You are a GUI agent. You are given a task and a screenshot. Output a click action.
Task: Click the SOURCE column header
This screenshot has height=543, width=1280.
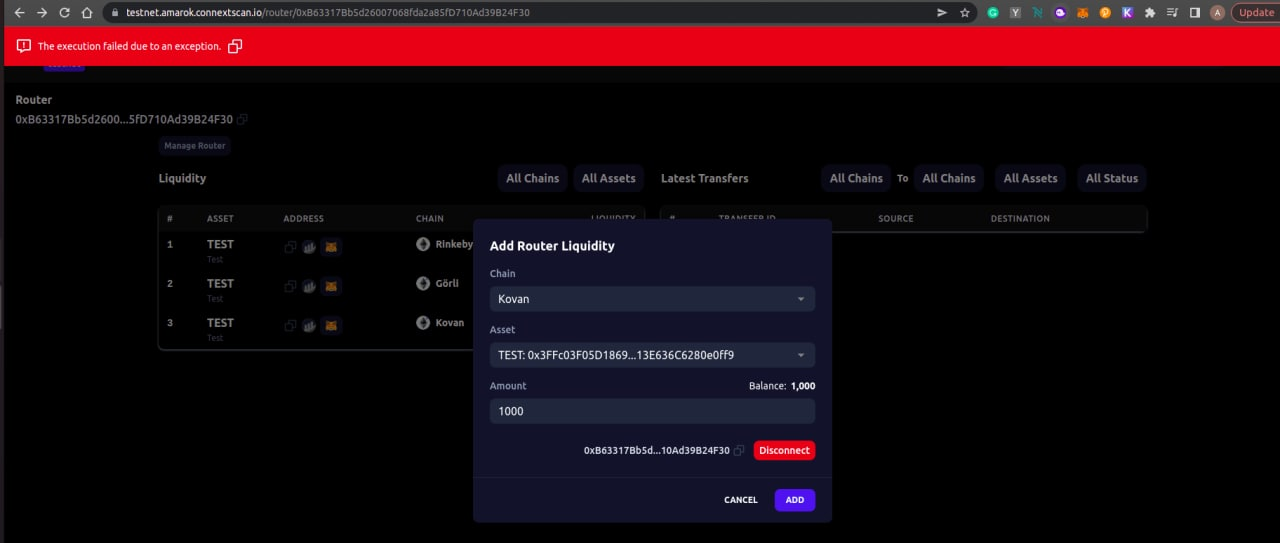pyautogui.click(x=896, y=219)
